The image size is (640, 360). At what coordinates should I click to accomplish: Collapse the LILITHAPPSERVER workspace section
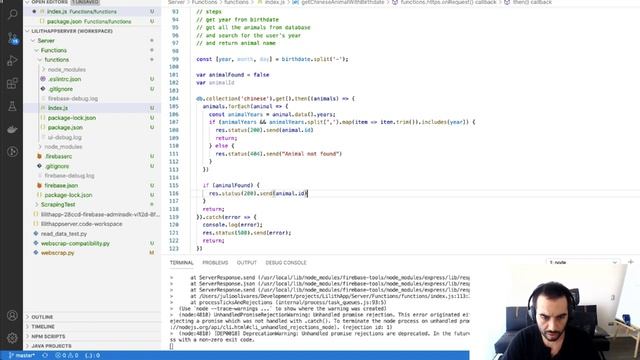(72, 31)
